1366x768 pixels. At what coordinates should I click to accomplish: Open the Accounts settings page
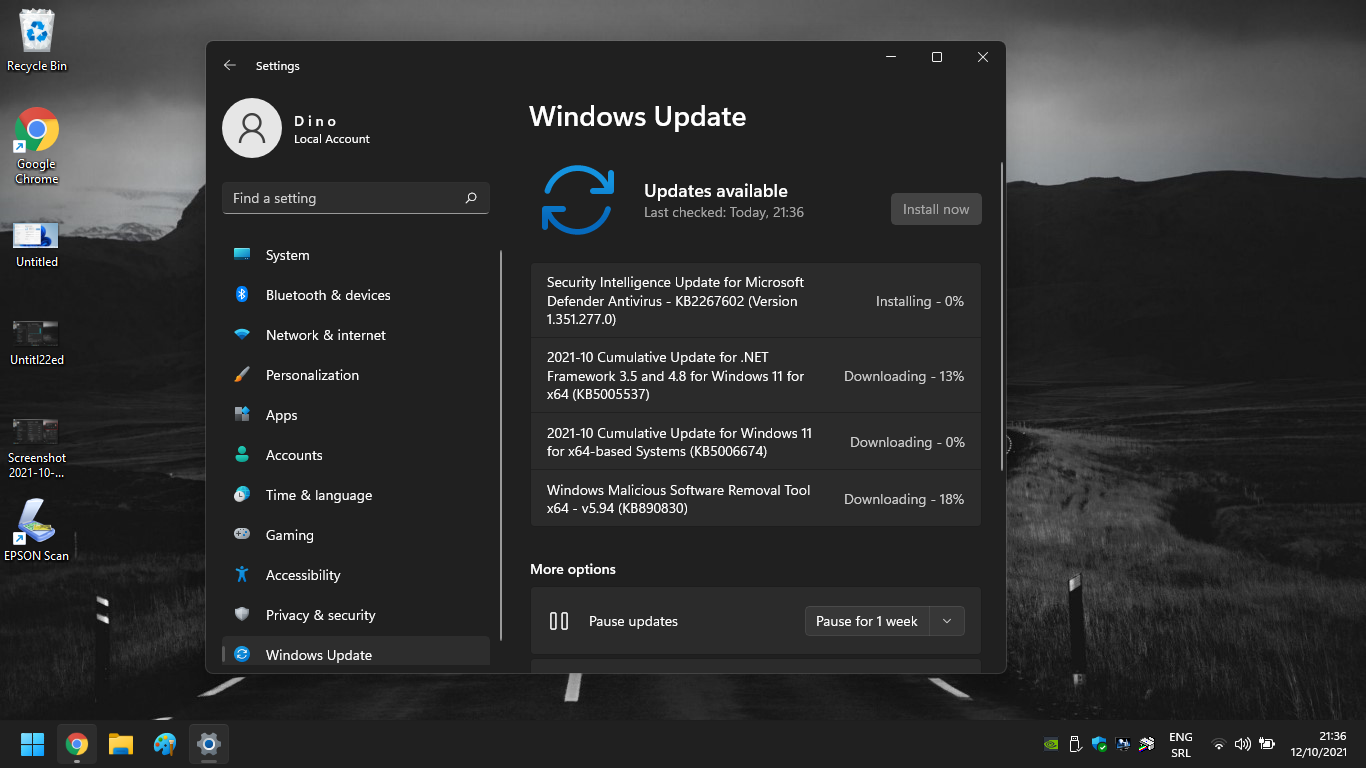pyautogui.click(x=294, y=455)
